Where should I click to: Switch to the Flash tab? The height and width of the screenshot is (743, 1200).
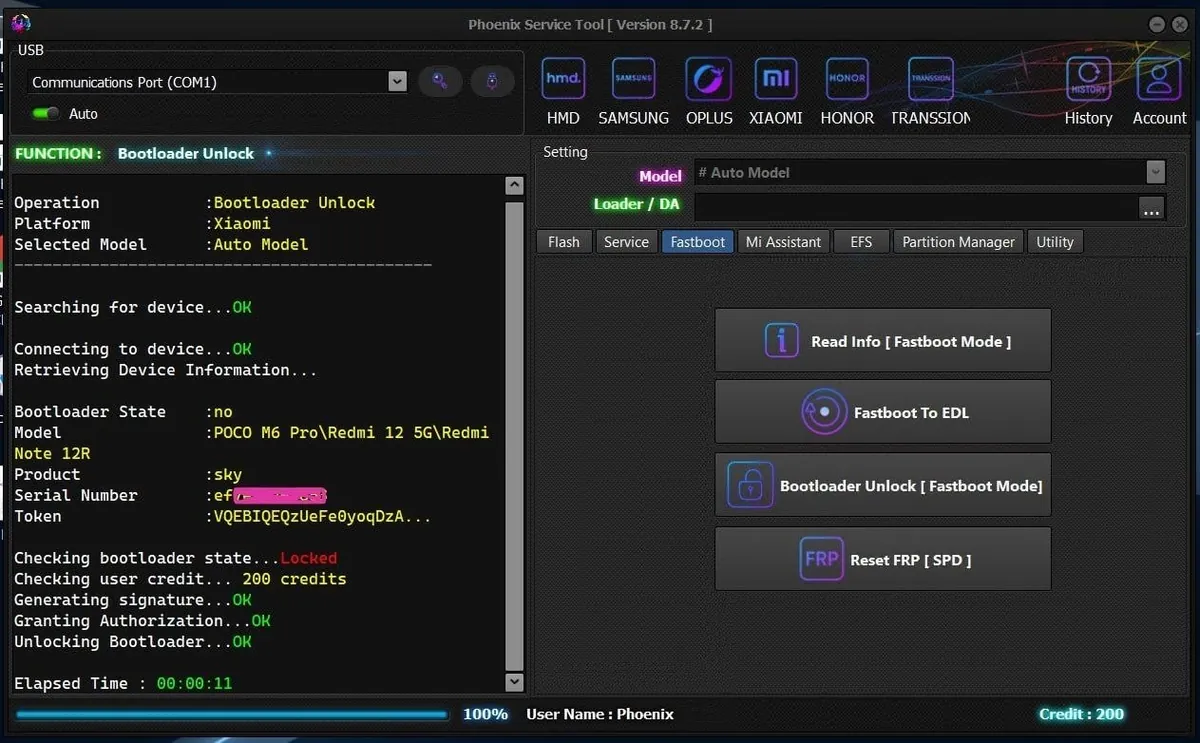click(564, 242)
